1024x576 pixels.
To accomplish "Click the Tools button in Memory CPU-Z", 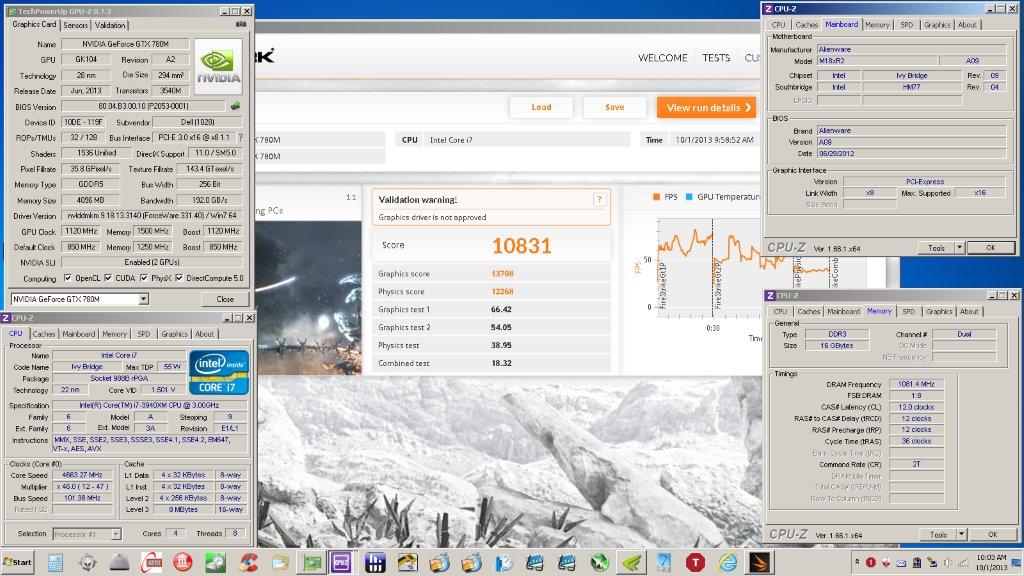I will [938, 534].
